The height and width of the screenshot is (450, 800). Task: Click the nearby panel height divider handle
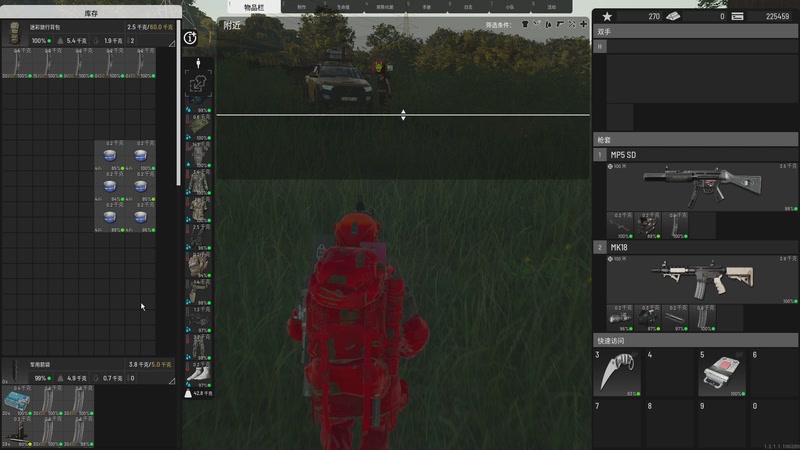pos(403,115)
